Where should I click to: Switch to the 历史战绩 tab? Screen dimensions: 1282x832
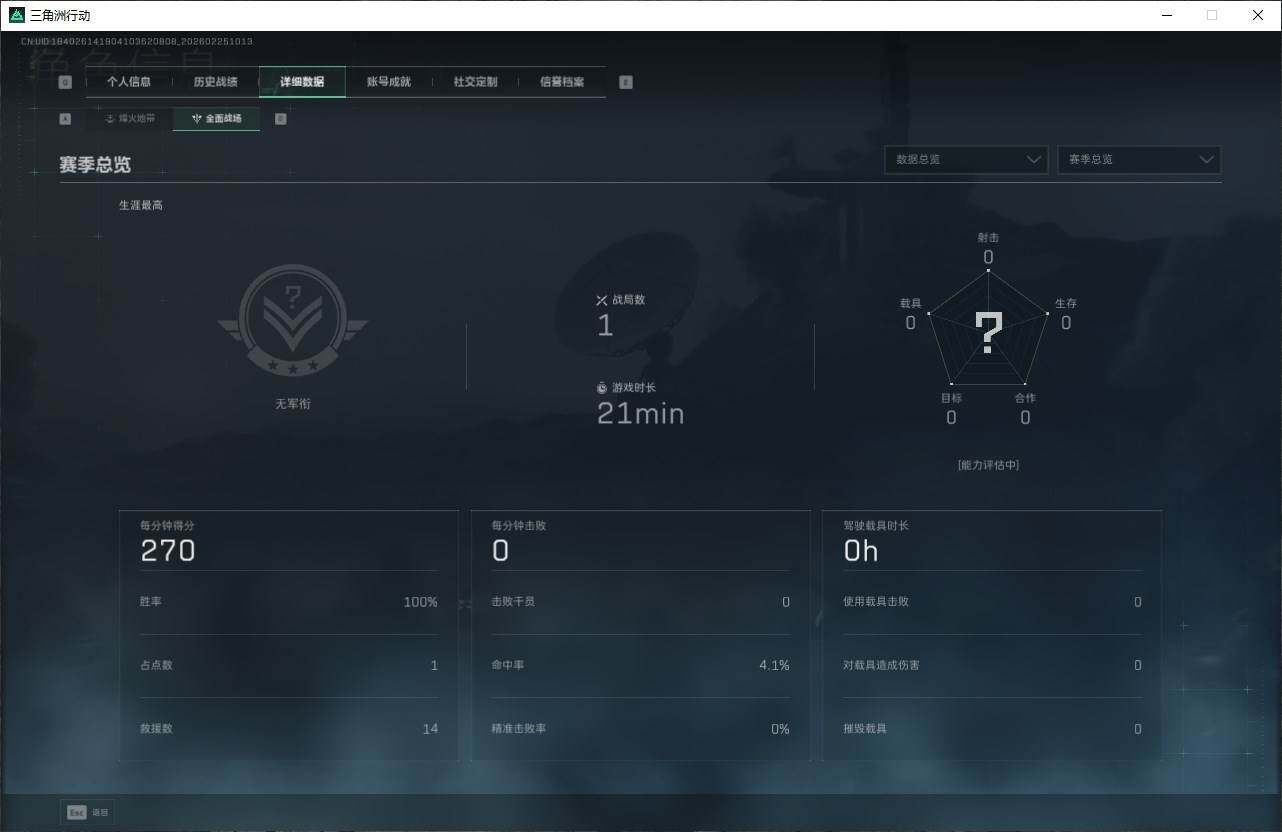point(215,82)
